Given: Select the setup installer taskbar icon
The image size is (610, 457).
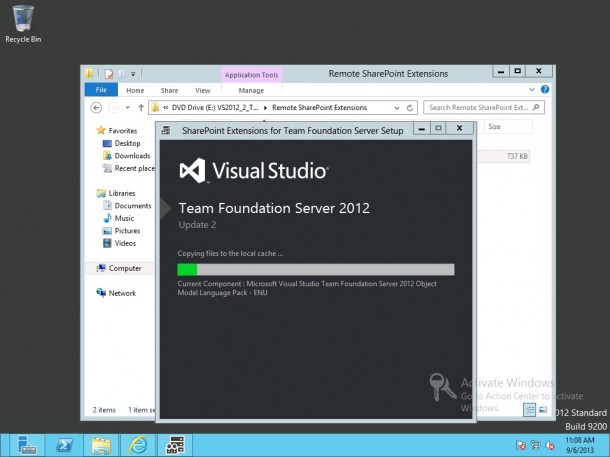Looking at the screenshot, I should pos(175,445).
